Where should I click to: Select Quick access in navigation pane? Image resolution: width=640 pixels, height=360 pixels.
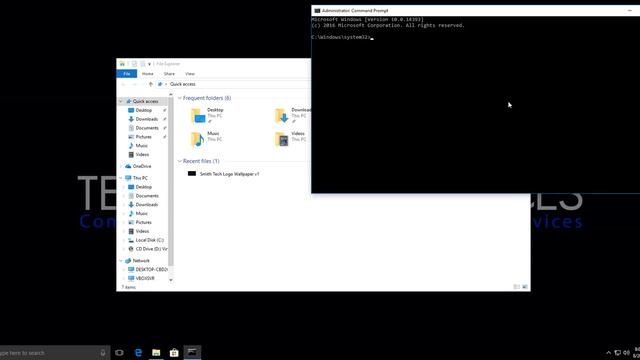pos(145,101)
